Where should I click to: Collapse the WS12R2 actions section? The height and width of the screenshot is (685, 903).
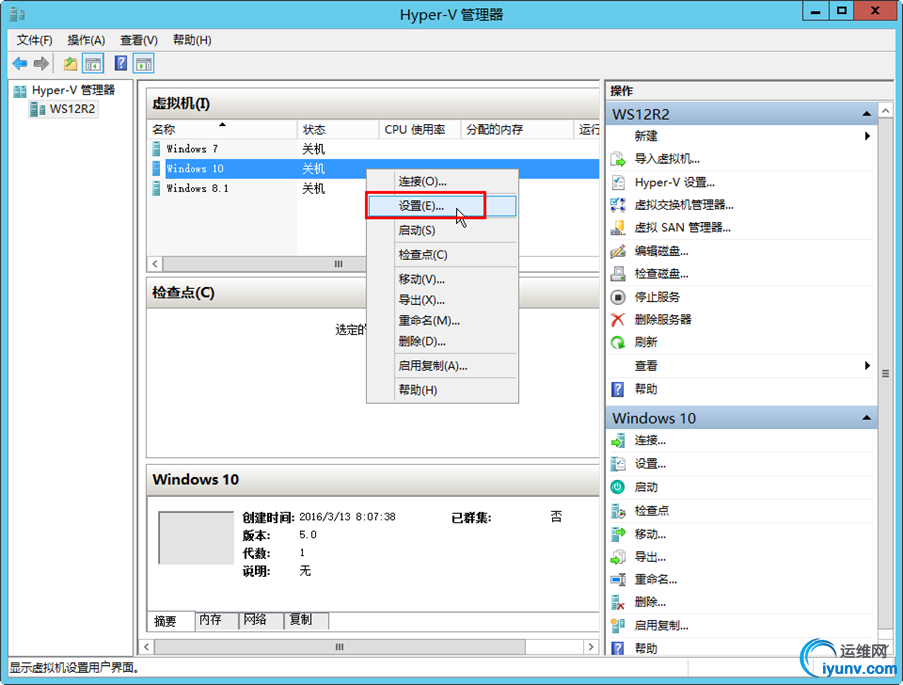[866, 114]
